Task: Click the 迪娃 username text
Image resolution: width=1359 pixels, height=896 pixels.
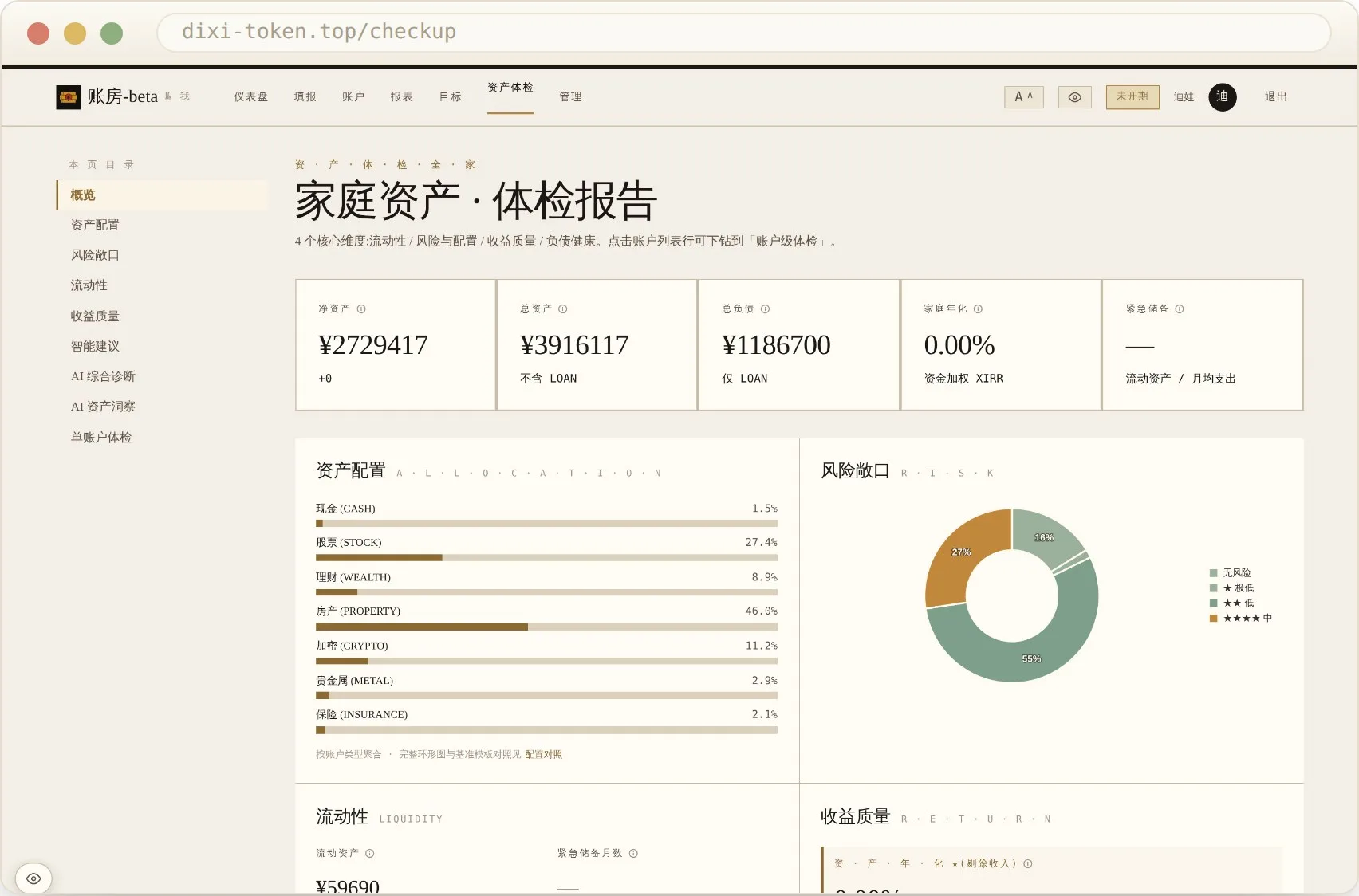Action: 1184,97
